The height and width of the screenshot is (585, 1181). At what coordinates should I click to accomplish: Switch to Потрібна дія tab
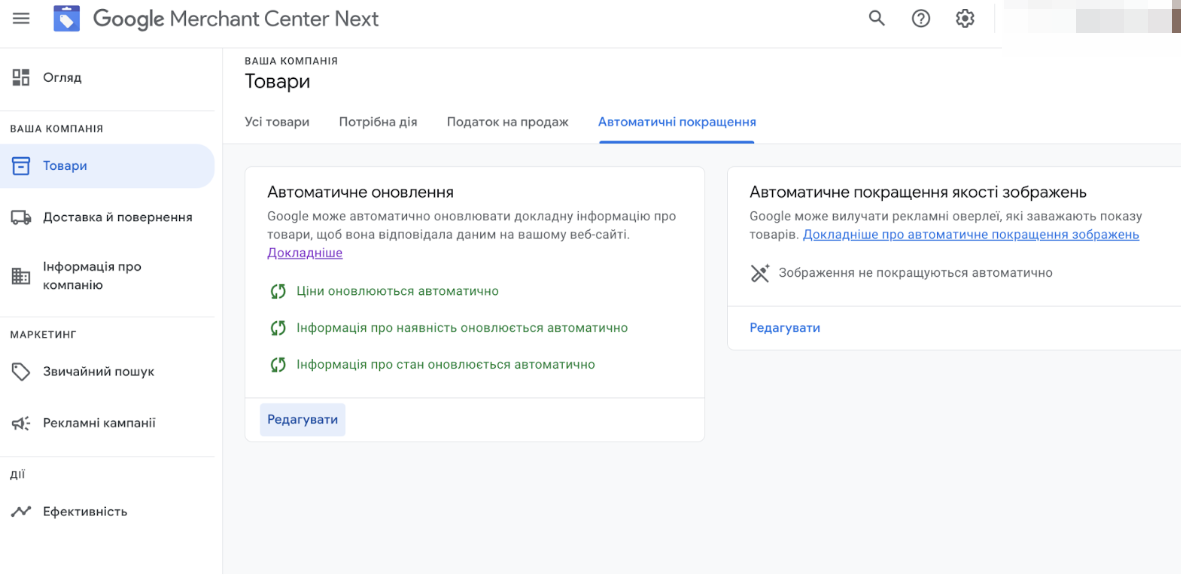click(x=378, y=122)
